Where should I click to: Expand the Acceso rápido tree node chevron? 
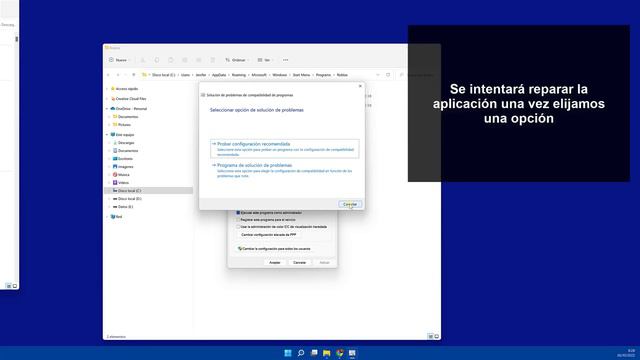click(x=107, y=89)
